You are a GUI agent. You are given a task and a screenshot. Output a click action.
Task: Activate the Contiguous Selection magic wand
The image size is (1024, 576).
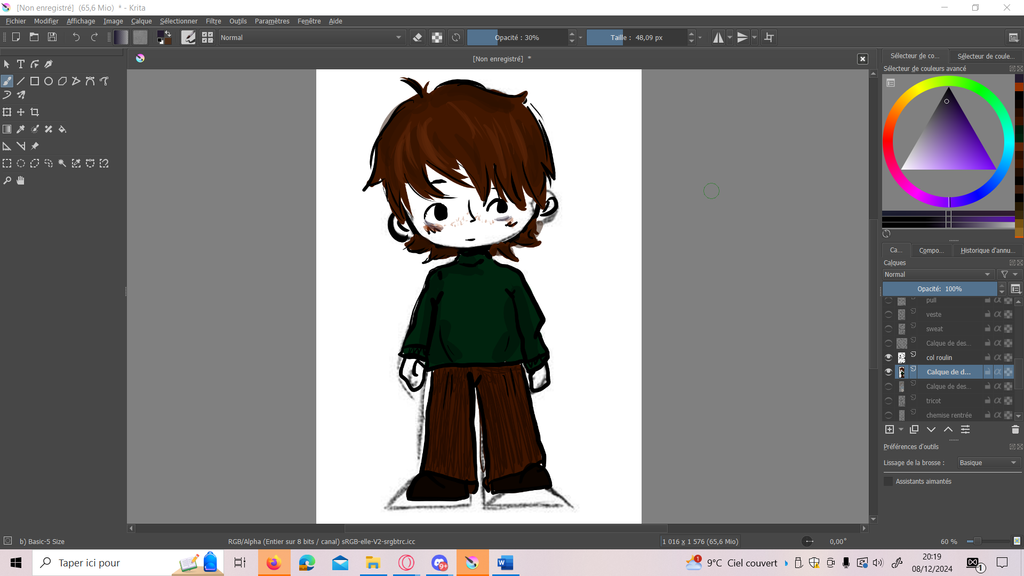click(62, 163)
